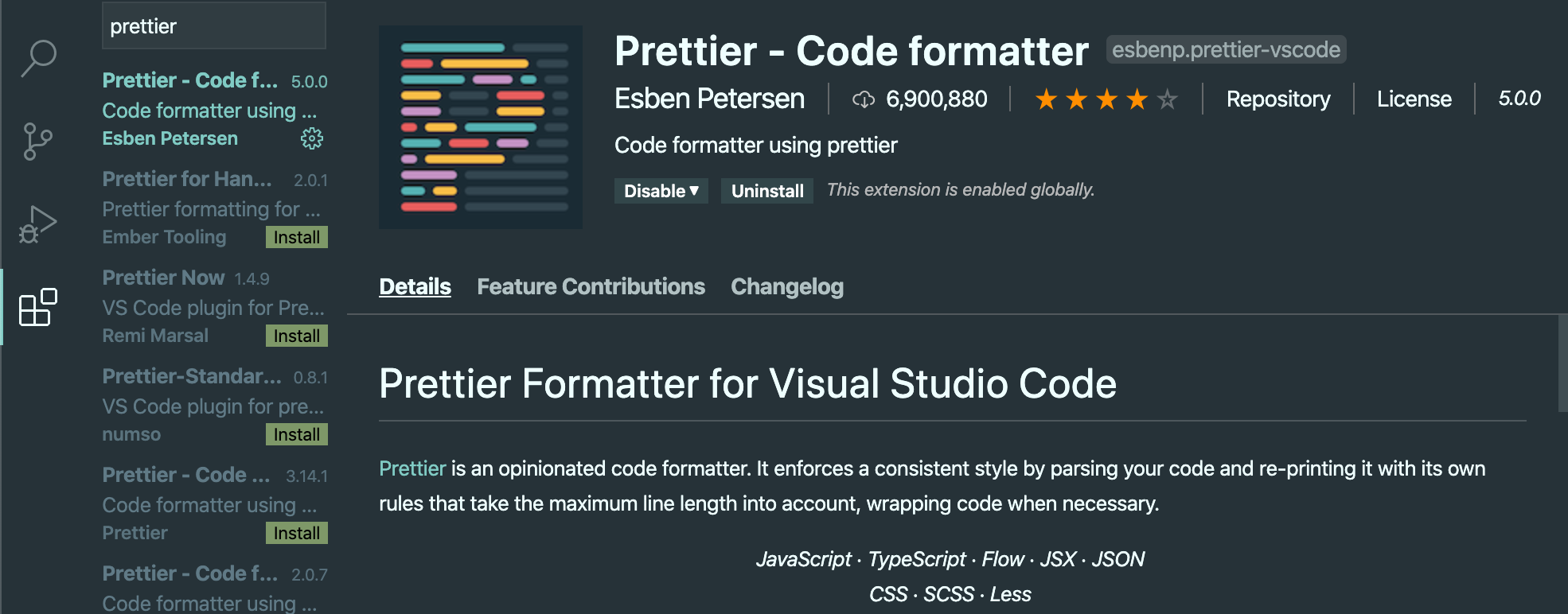Click the 6,900,880 install count

point(936,99)
